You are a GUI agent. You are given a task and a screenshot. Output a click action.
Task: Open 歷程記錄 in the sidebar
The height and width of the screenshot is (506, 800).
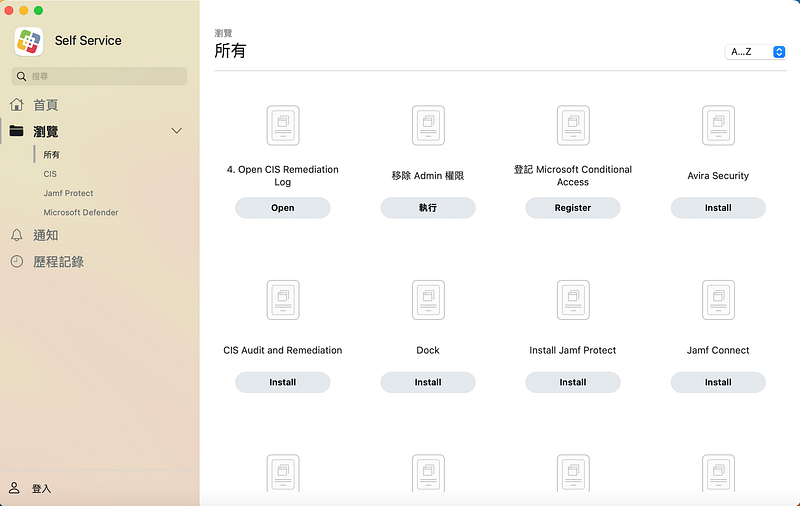[59, 262]
